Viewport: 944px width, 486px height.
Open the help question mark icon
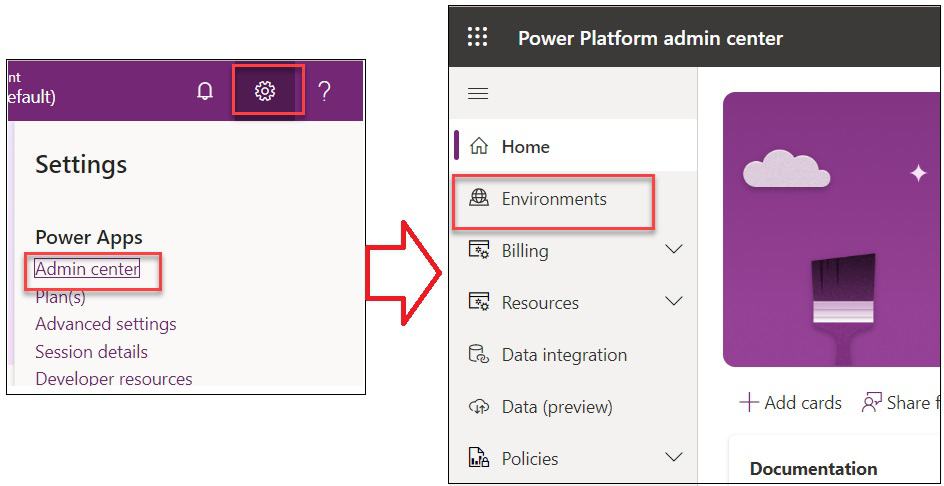click(x=324, y=92)
